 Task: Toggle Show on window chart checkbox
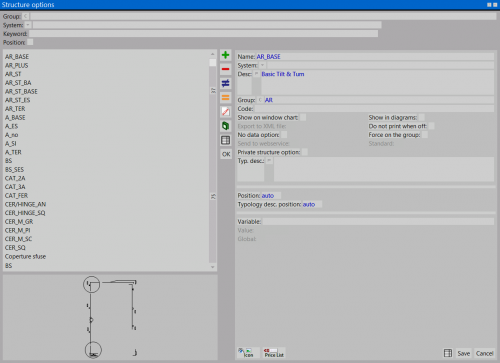pos(303,117)
